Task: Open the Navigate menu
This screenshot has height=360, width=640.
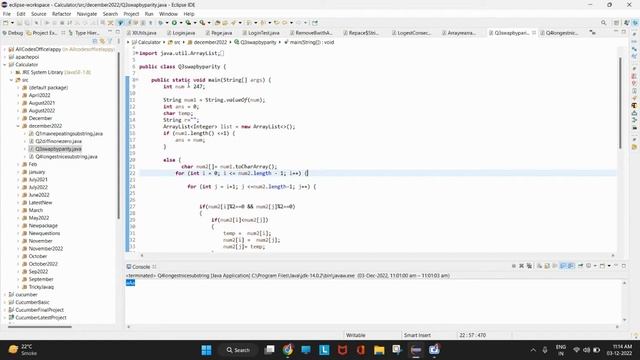Action: click(x=87, y=14)
